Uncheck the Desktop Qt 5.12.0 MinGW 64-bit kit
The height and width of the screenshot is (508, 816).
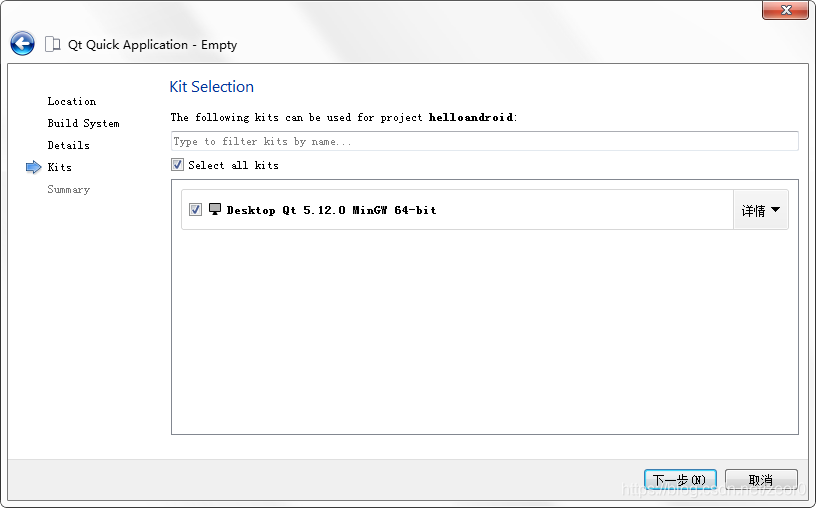195,210
